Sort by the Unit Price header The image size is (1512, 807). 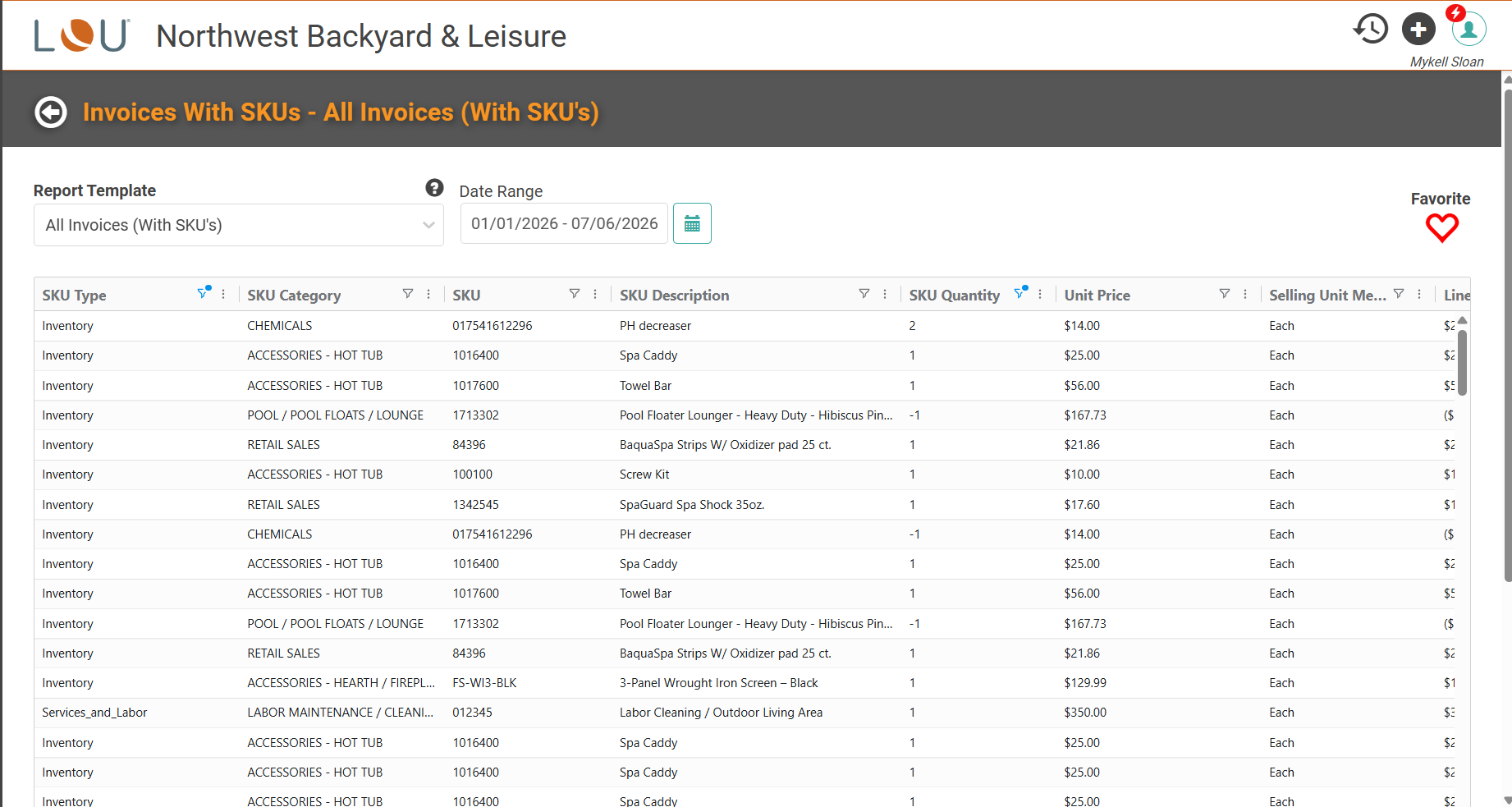click(x=1097, y=296)
